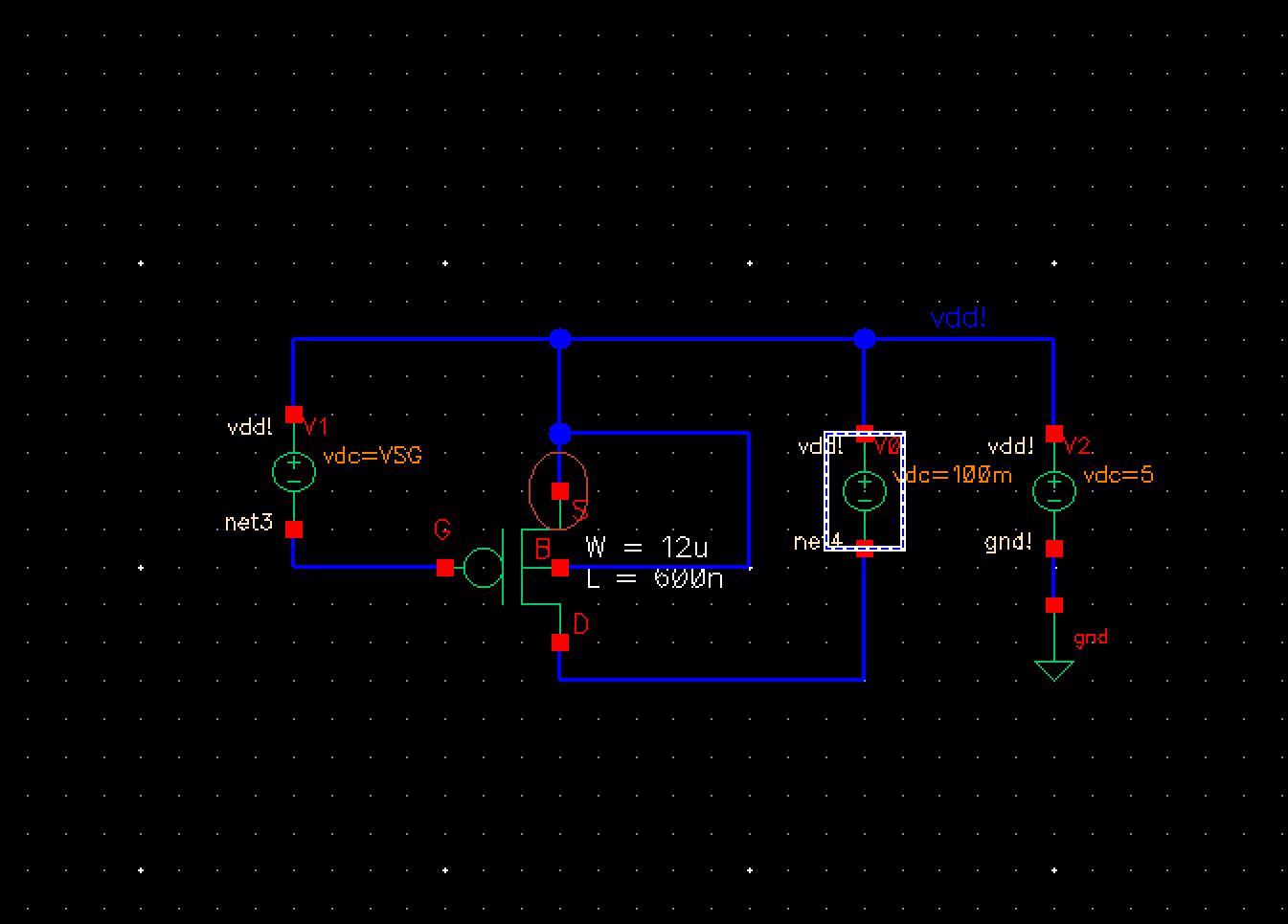
Task: Click the ground symbol's top pin square
Action: tap(1053, 605)
